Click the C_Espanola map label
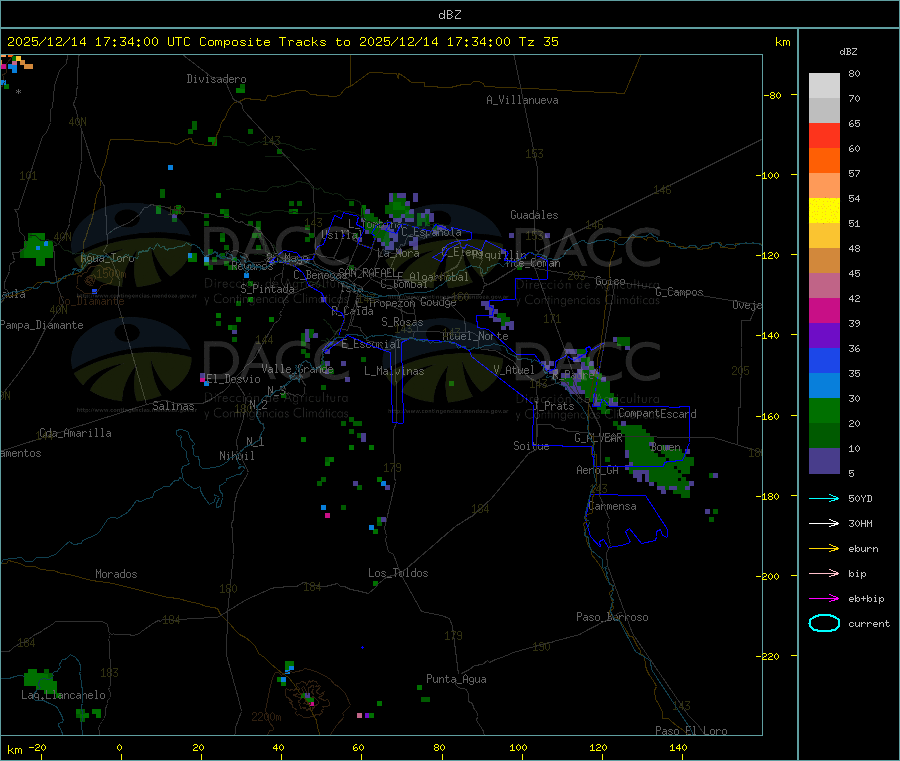The image size is (900, 761). coord(431,232)
